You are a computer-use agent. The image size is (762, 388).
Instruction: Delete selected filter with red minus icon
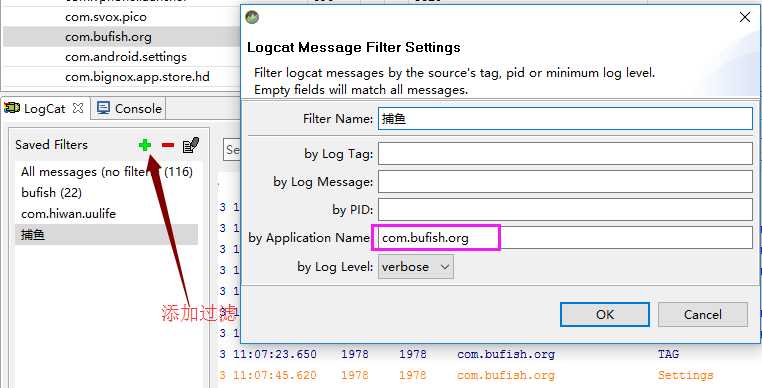point(168,145)
